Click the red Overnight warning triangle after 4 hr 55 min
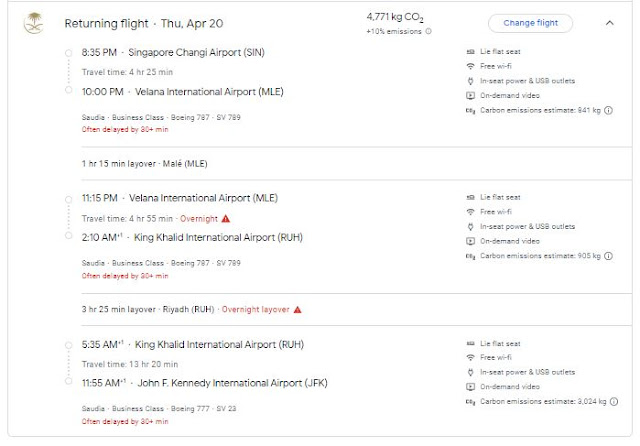The image size is (640, 446). pos(226,218)
